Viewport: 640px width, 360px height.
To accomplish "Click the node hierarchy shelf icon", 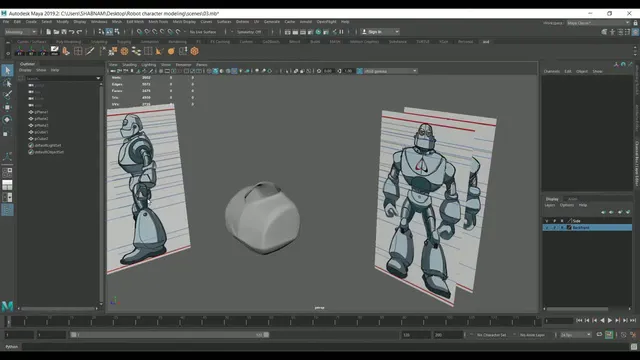I will click(x=136, y=51).
